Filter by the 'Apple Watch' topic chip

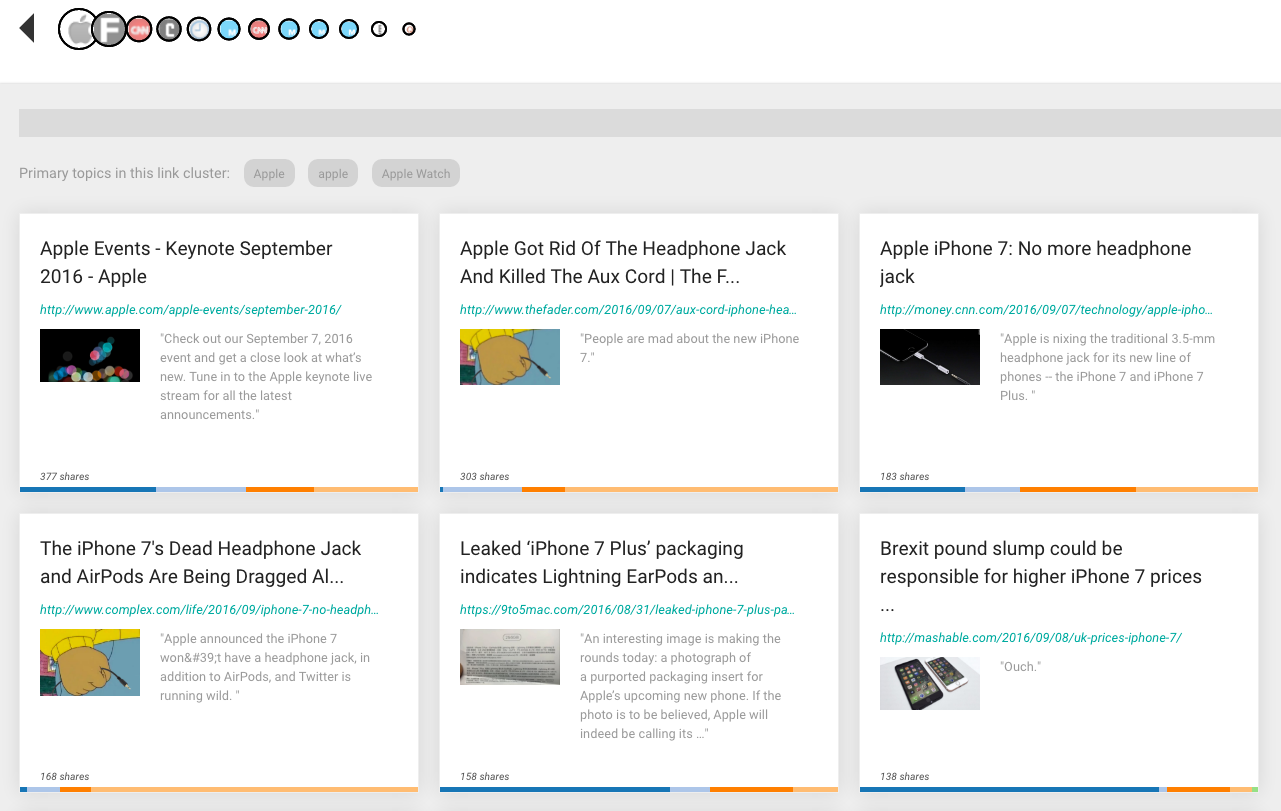click(x=416, y=173)
